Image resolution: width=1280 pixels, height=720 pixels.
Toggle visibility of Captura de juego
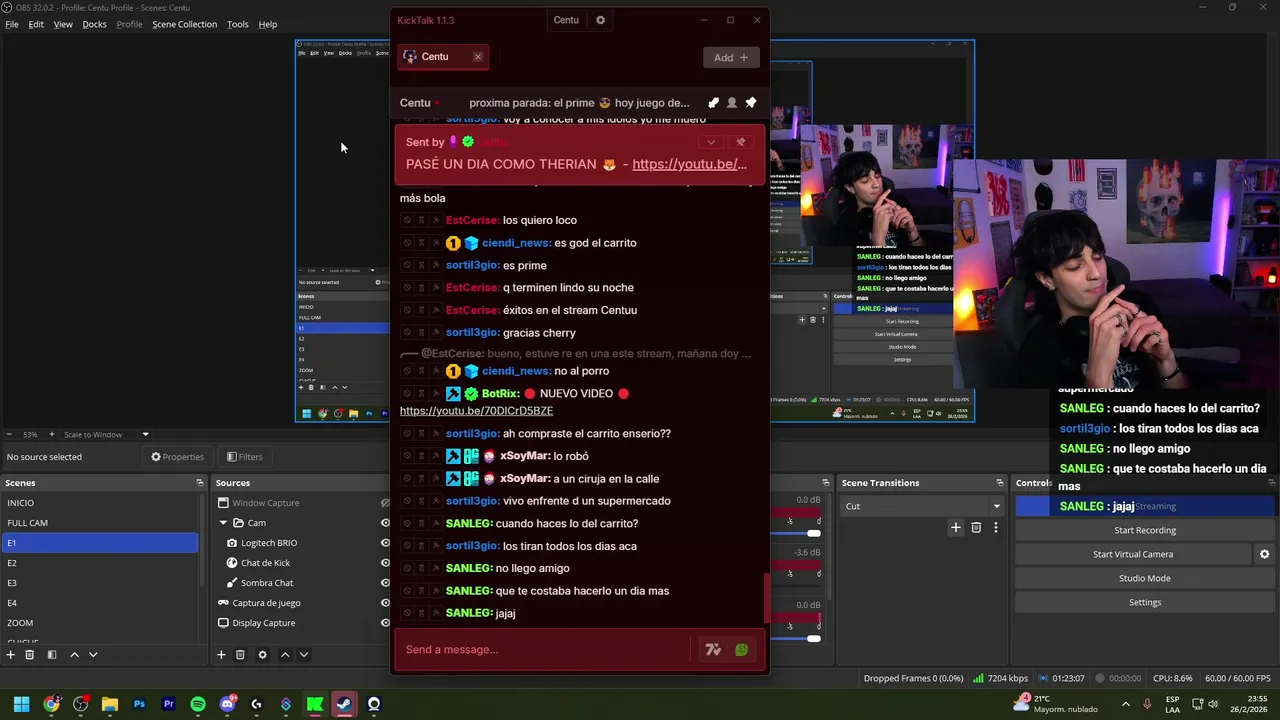[385, 603]
